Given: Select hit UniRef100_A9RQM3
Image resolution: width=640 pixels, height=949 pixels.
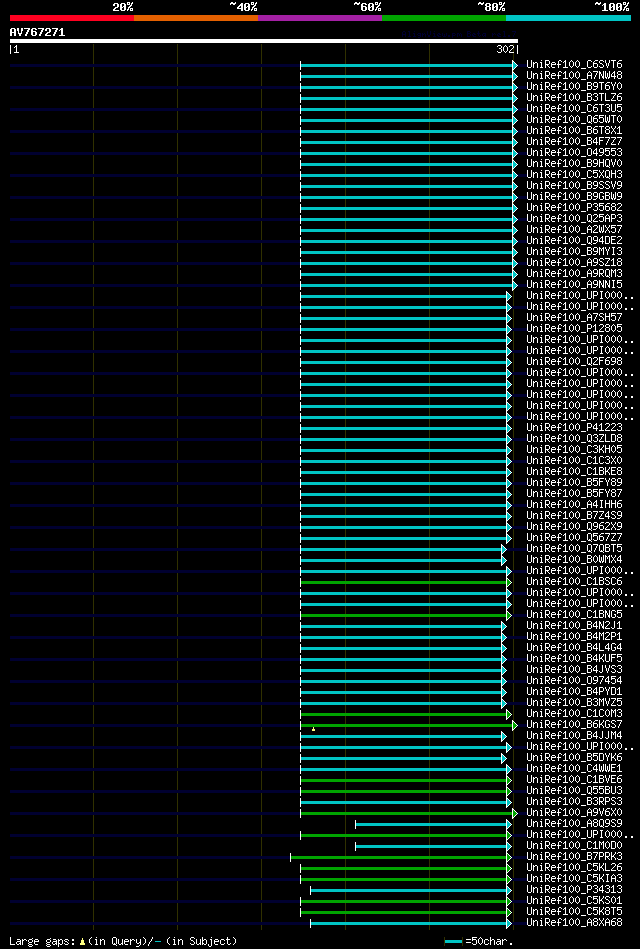Looking at the screenshot, I should pyautogui.click(x=574, y=274).
